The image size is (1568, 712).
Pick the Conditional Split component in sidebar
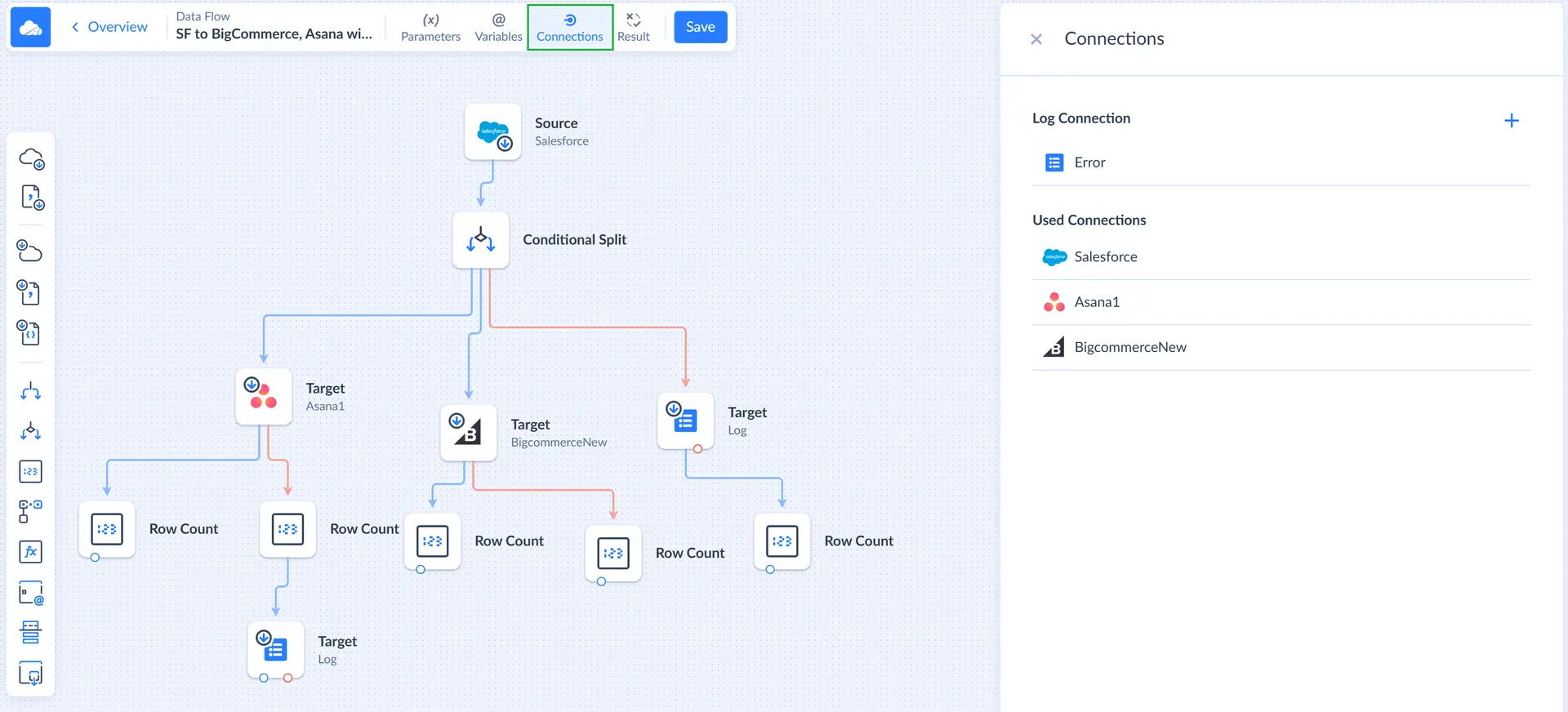pos(31,431)
